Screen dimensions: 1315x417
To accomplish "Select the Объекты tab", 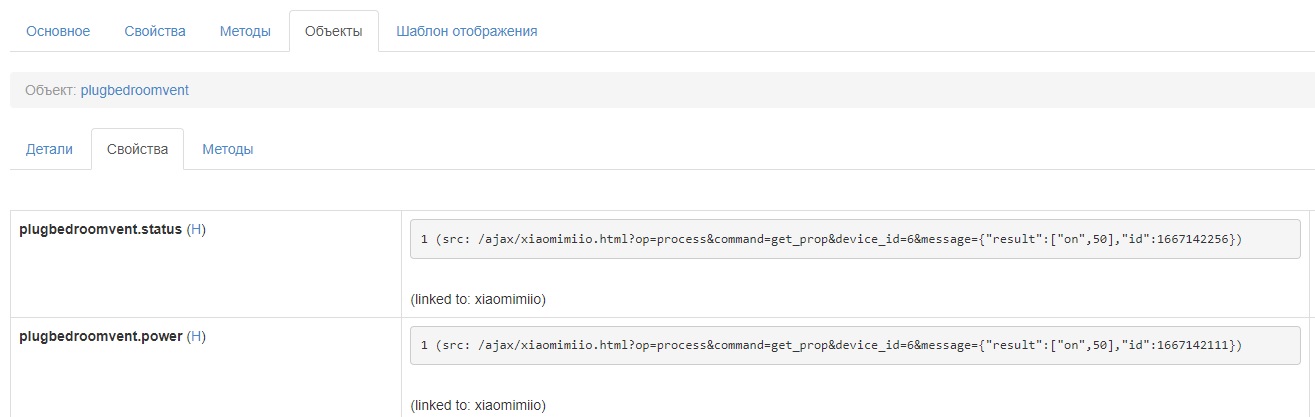I will tap(333, 31).
